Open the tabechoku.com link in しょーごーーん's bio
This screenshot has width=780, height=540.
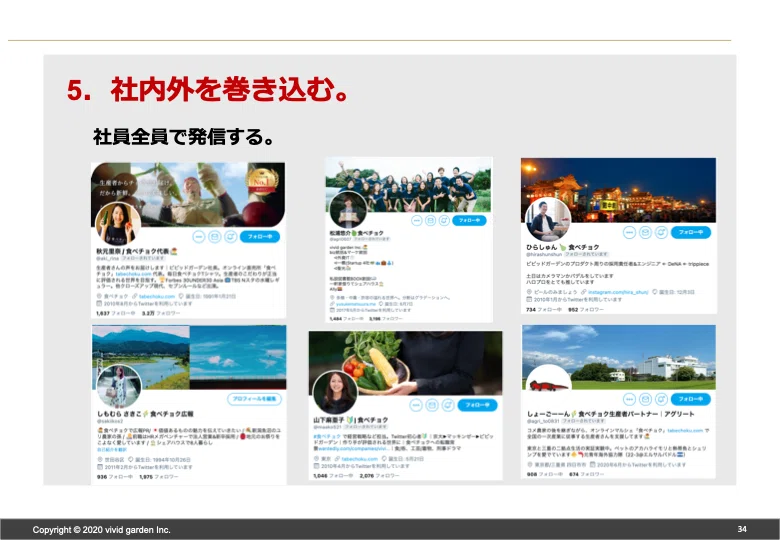(685, 431)
